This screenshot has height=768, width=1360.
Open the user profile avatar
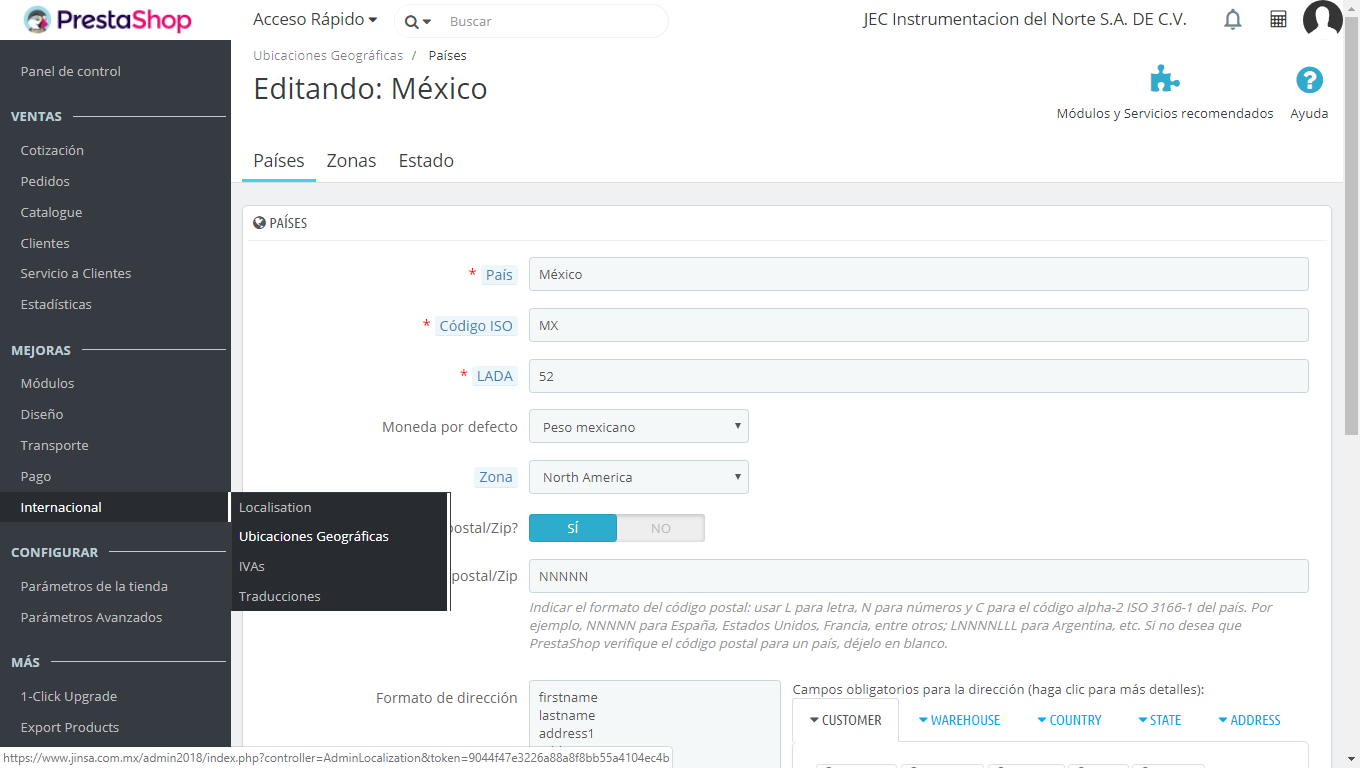1322,19
